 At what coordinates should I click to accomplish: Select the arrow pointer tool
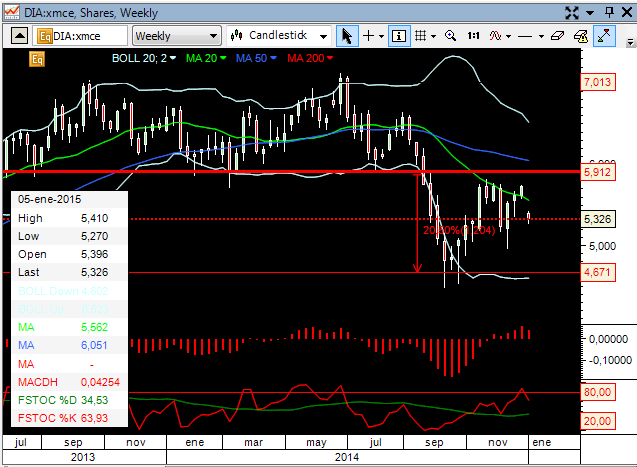(x=347, y=35)
